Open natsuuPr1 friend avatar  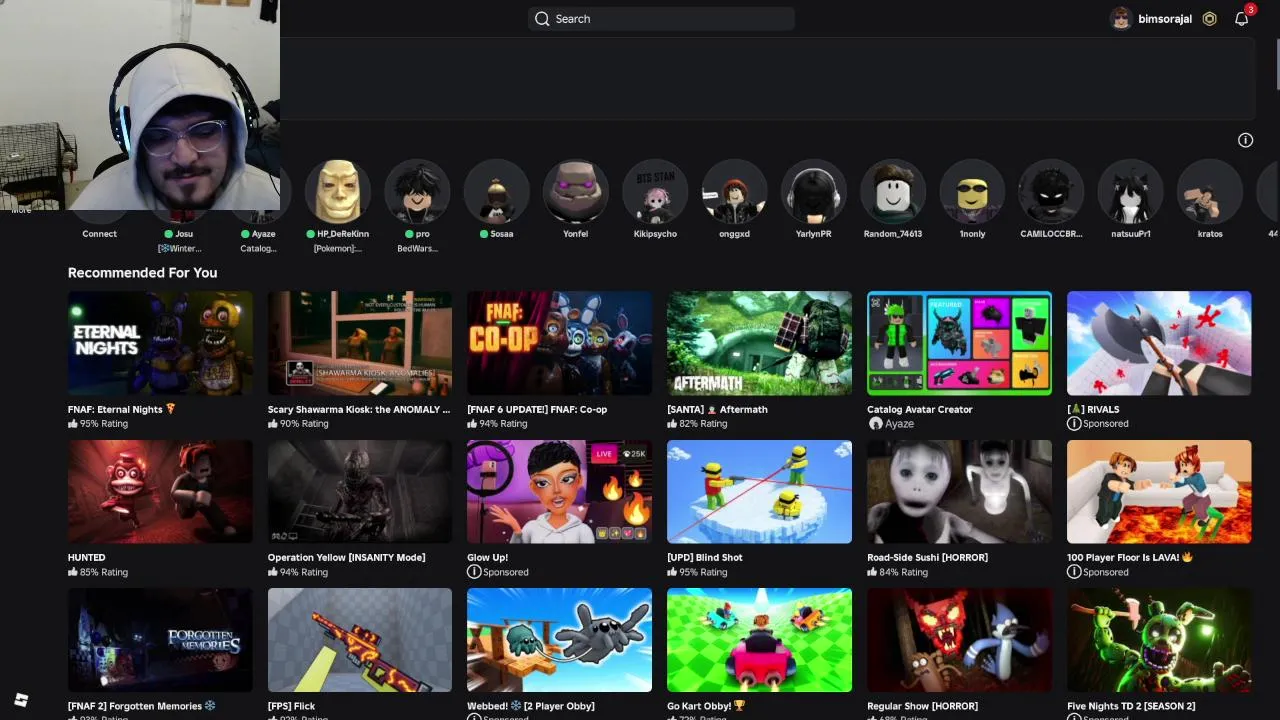point(1130,191)
